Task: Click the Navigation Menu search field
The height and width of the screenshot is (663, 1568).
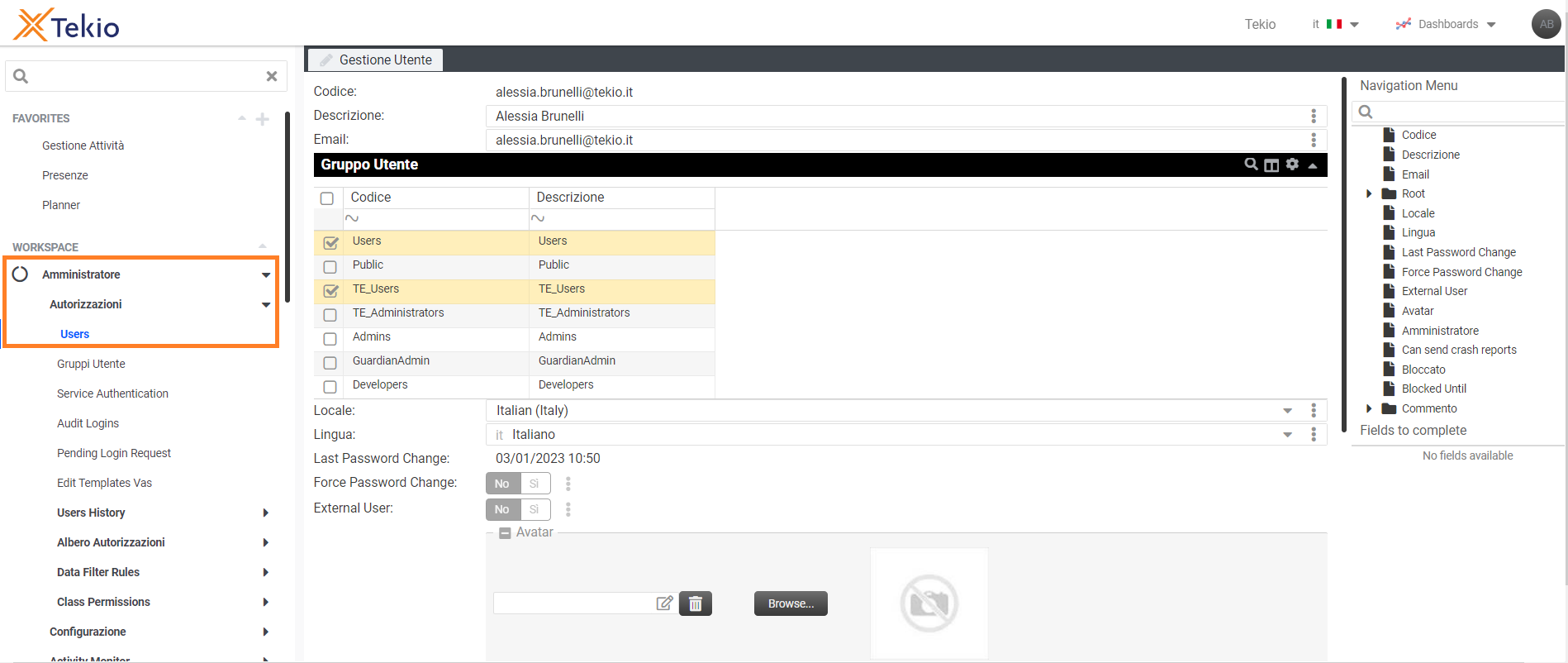Action: [x=1462, y=112]
